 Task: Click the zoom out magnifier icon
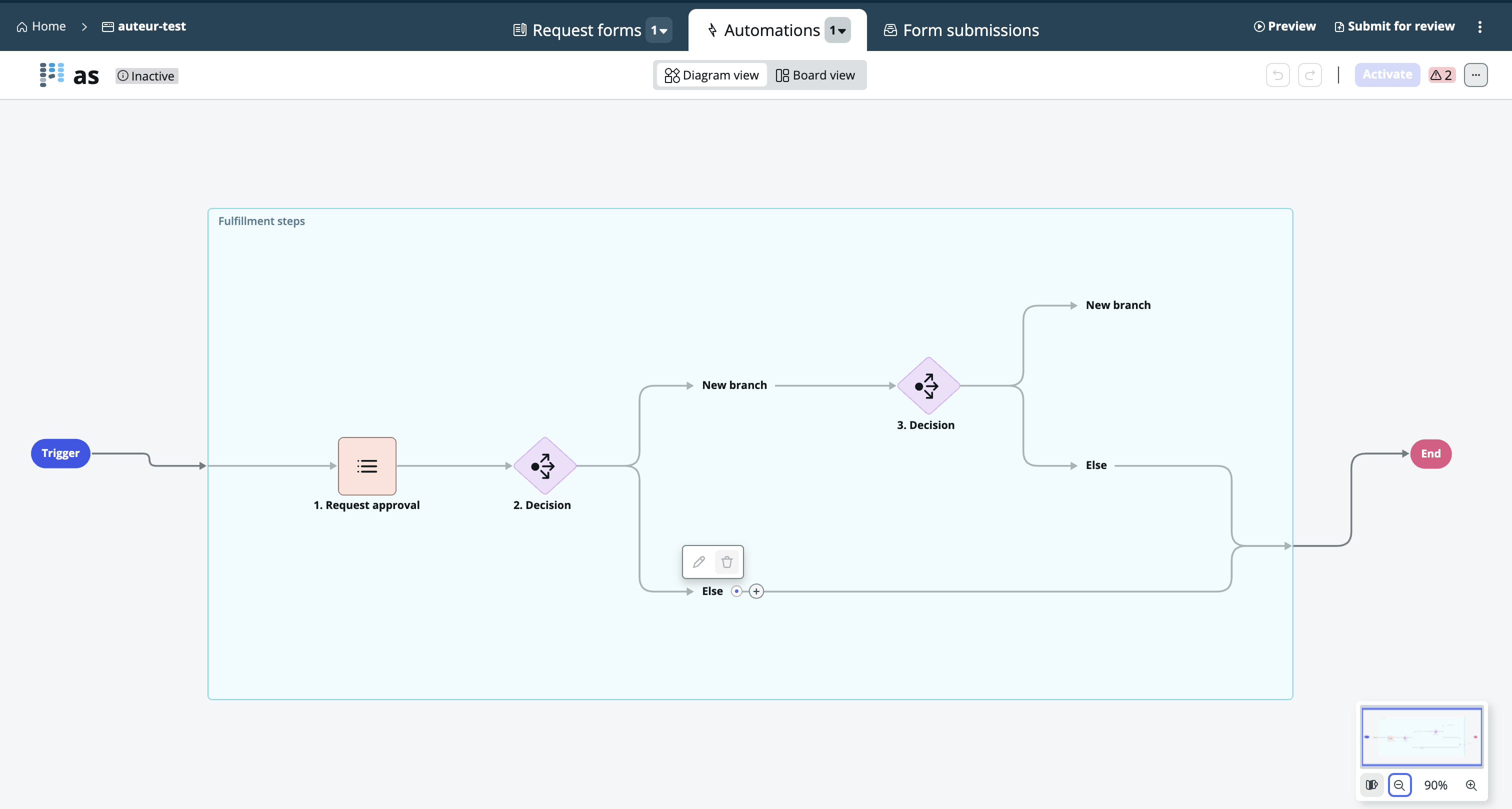pyautogui.click(x=1400, y=785)
